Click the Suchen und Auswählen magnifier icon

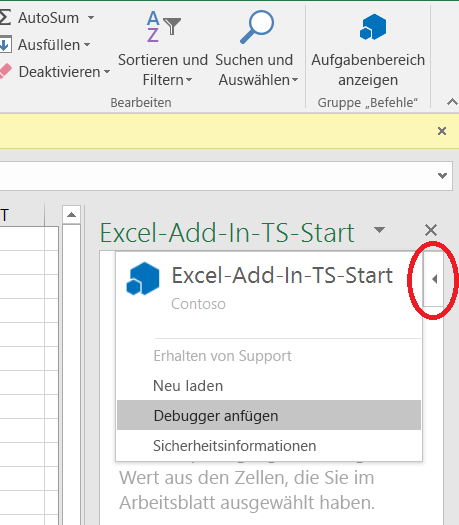pyautogui.click(x=257, y=27)
